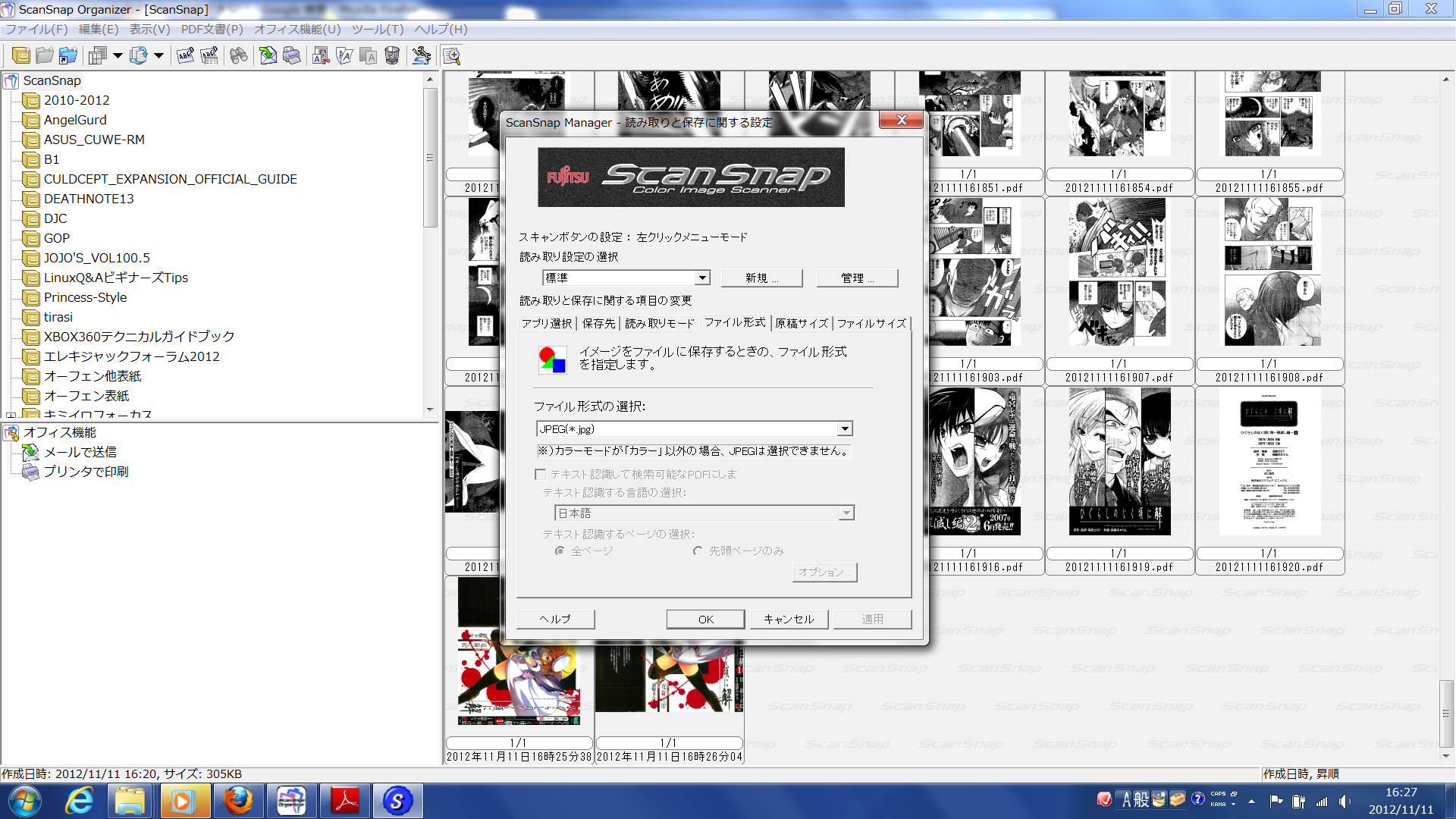Viewport: 1456px width, 819px height.
Task: Select the DEATHNOTE13 folder in tree
Action: [88, 199]
